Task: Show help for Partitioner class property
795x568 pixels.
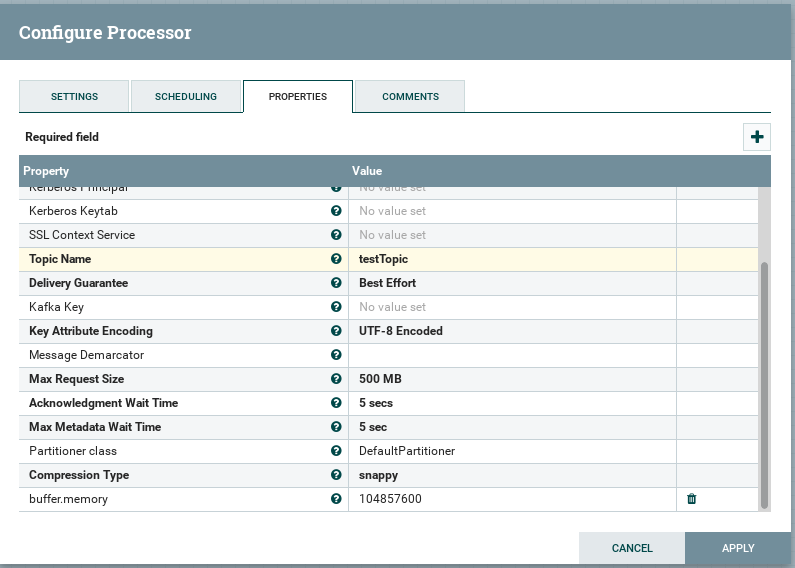Action: click(x=336, y=451)
